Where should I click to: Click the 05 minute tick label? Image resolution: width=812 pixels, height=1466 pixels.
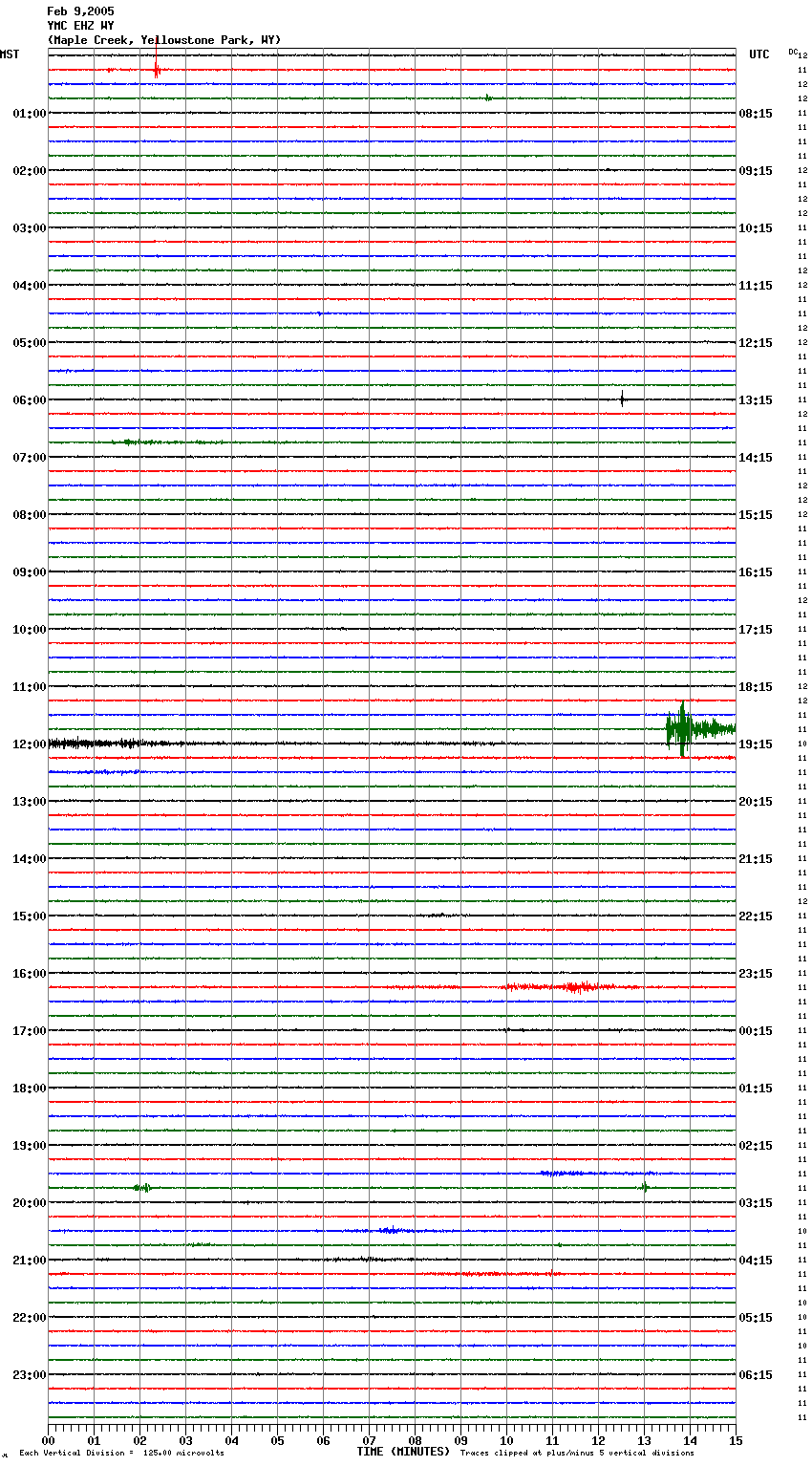(277, 1440)
